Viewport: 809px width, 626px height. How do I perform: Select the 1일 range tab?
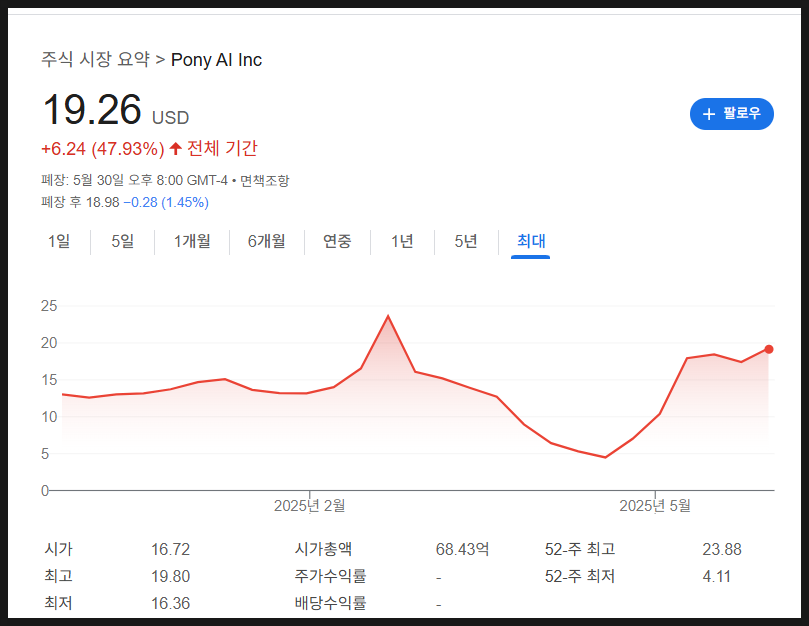point(59,241)
